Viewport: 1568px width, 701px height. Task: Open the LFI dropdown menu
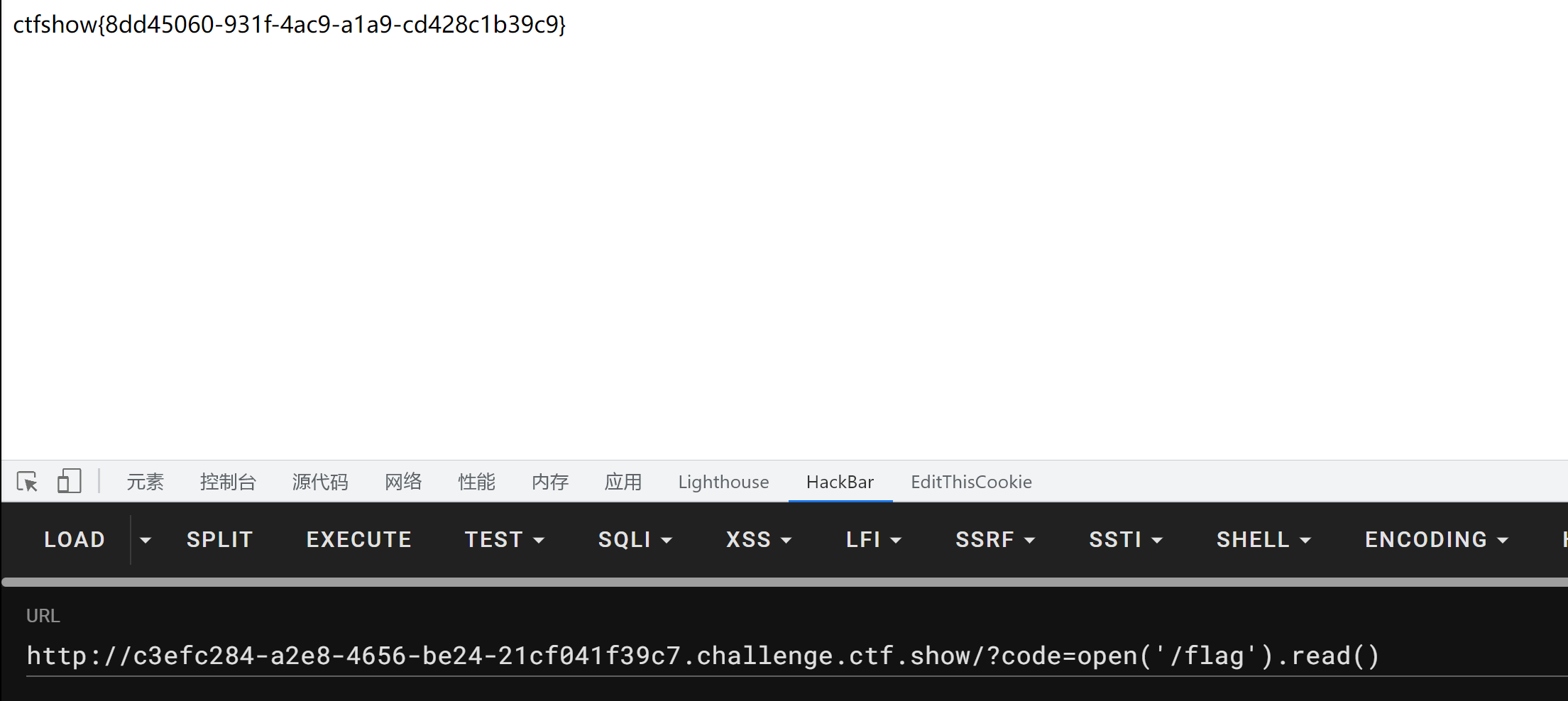873,540
